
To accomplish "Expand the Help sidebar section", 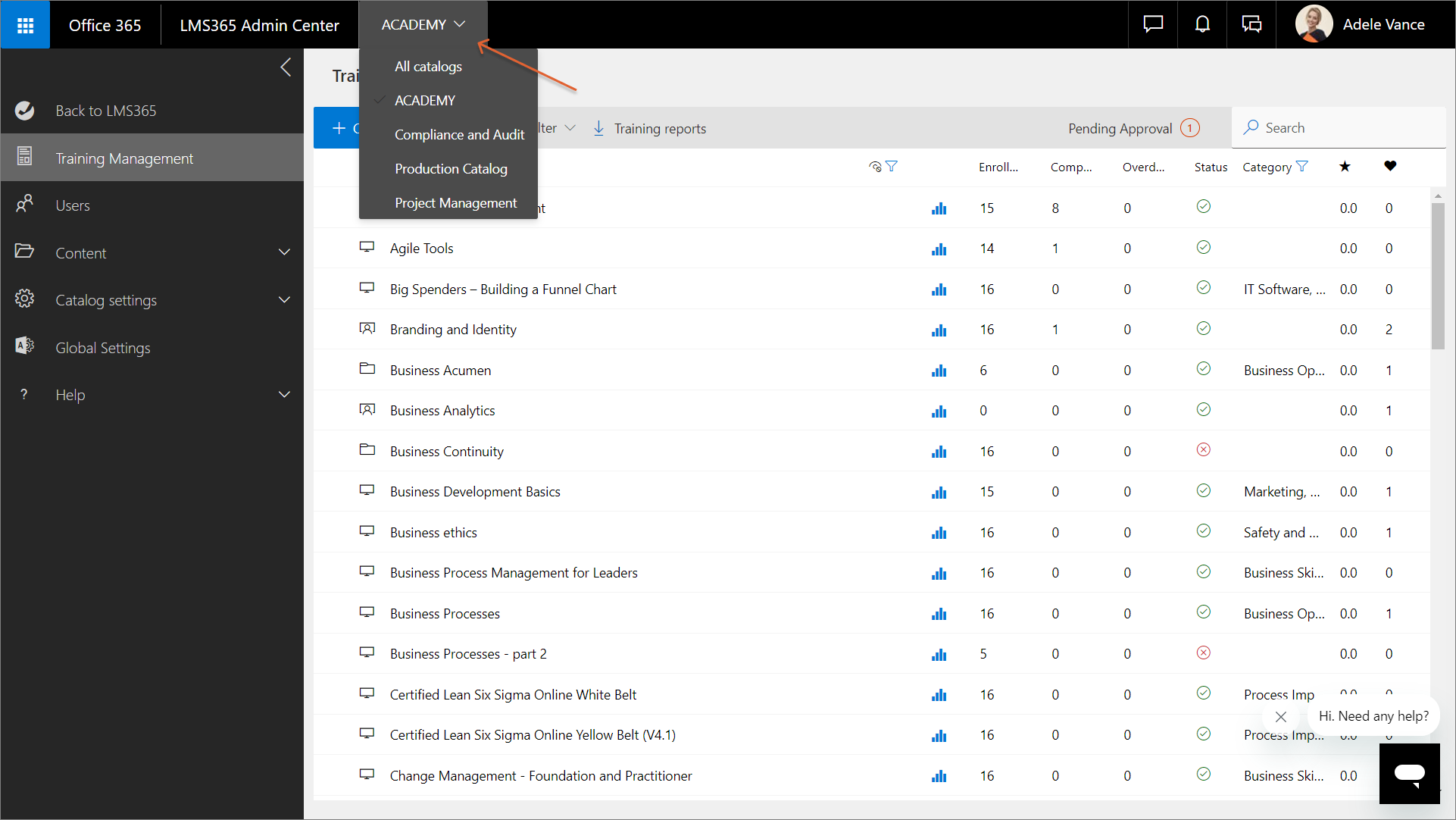I will 284,395.
